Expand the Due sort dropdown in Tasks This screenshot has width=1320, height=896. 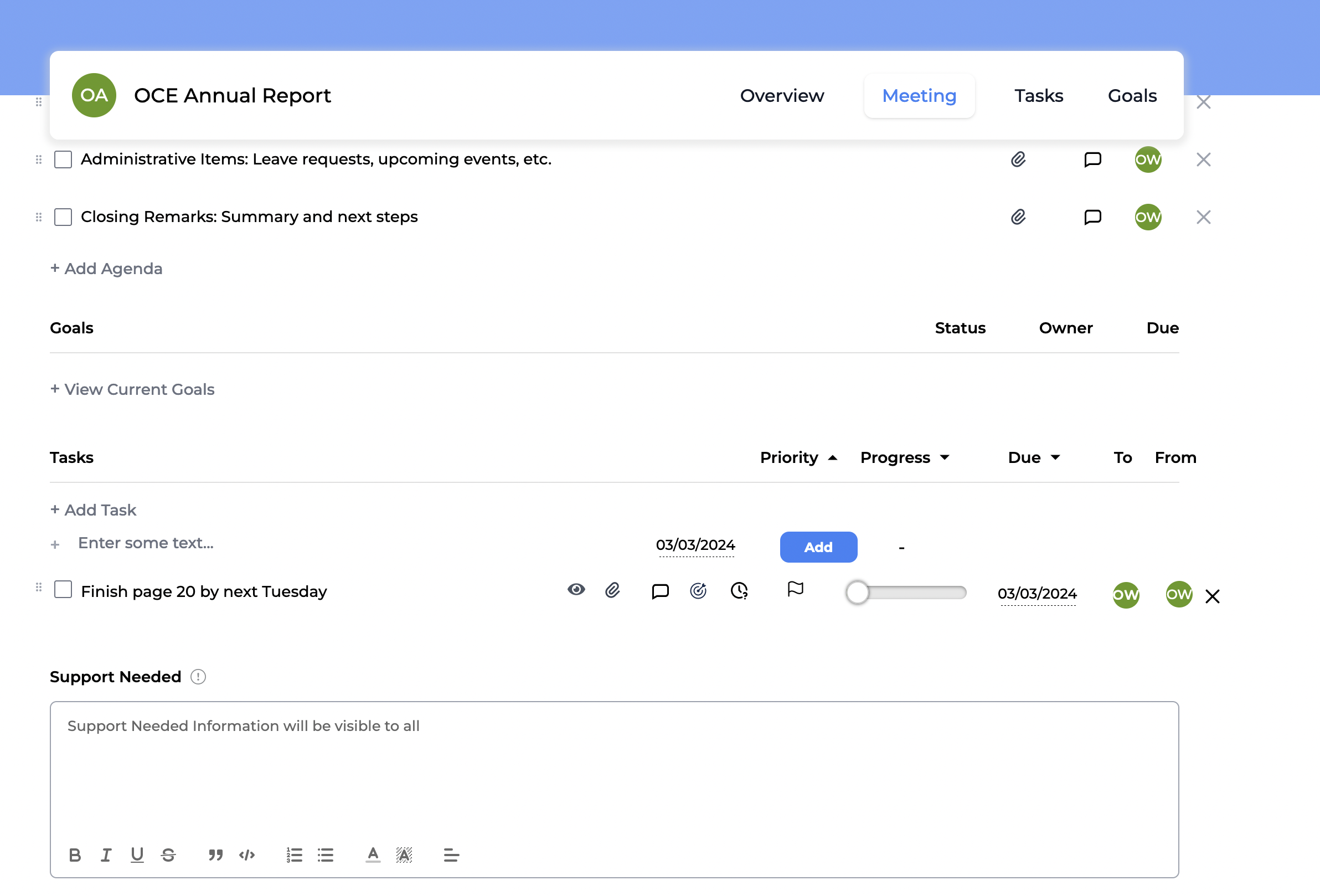[x=1055, y=458]
